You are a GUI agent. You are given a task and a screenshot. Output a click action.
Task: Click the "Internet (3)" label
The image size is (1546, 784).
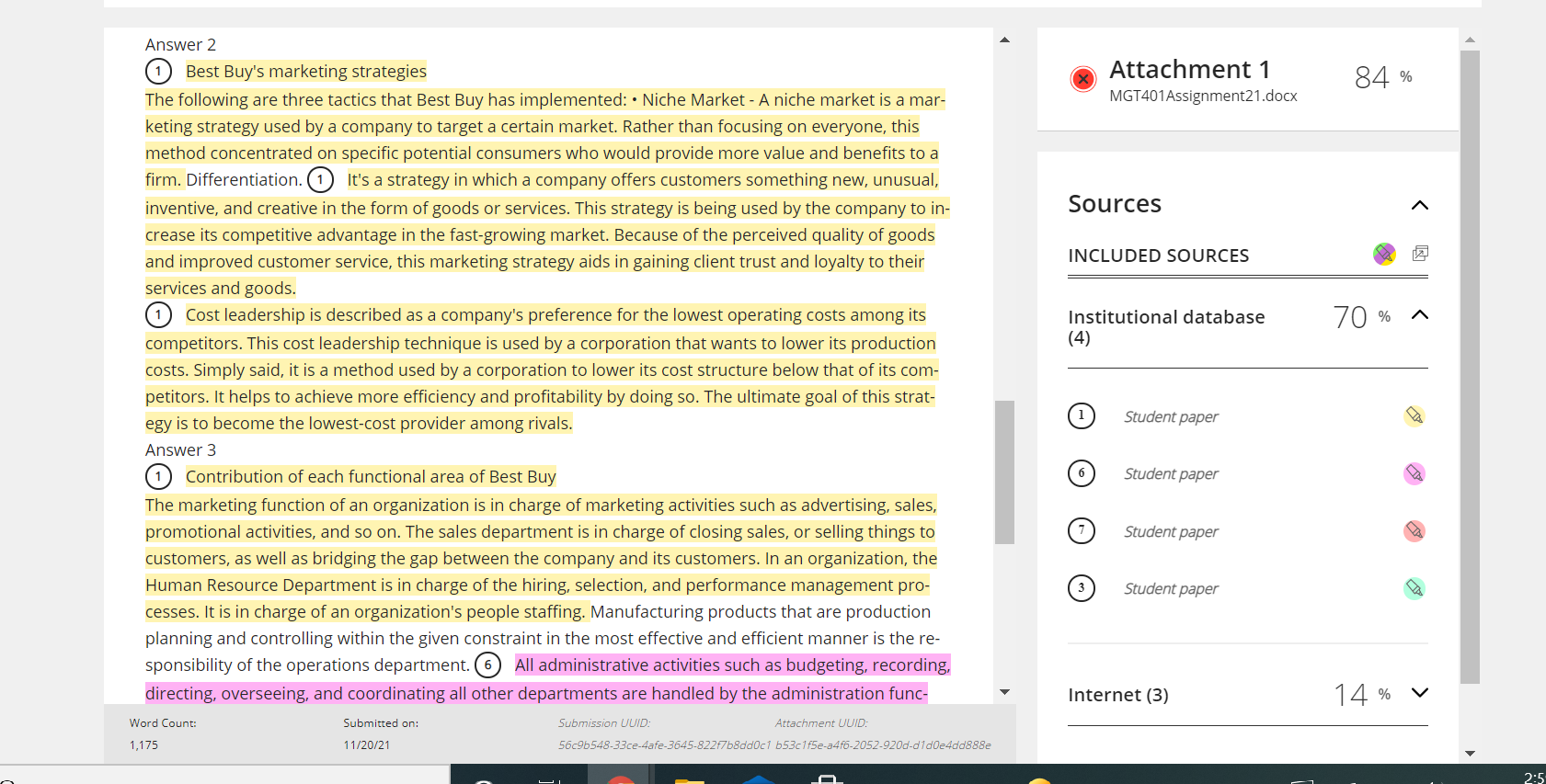click(x=1118, y=695)
